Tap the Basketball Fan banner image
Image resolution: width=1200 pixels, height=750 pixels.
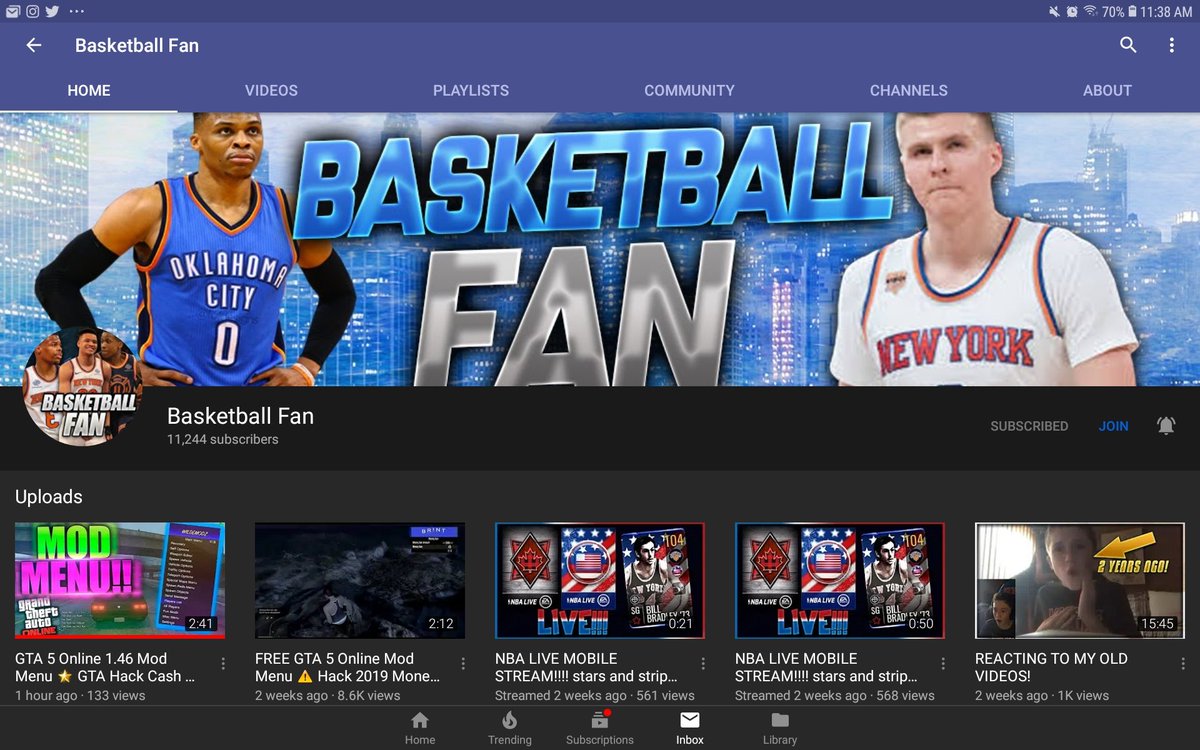(600, 249)
